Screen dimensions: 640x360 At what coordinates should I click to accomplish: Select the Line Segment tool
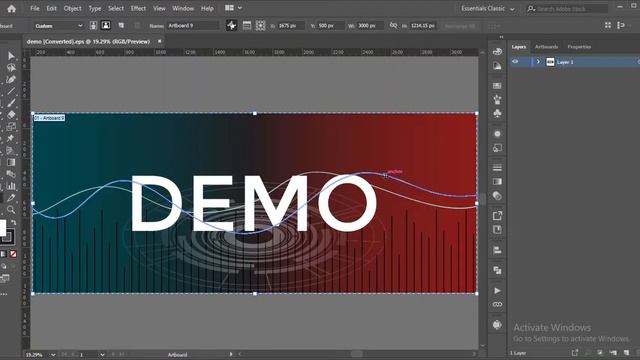coord(11,91)
